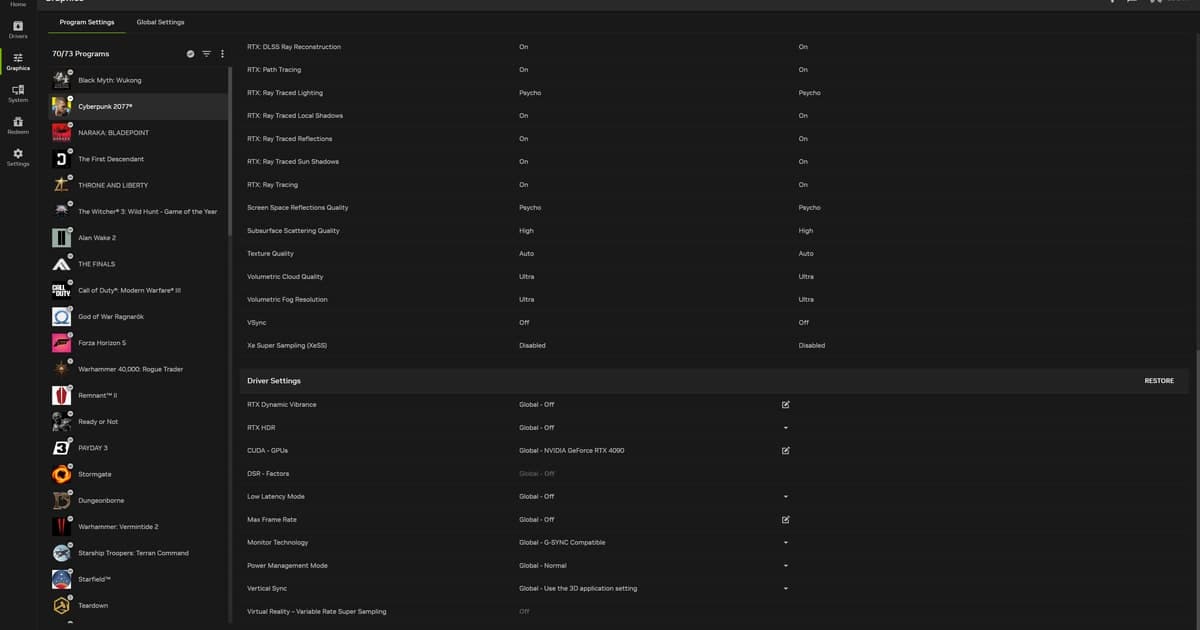Edit the CUDA - GPUs setting

pyautogui.click(x=786, y=451)
